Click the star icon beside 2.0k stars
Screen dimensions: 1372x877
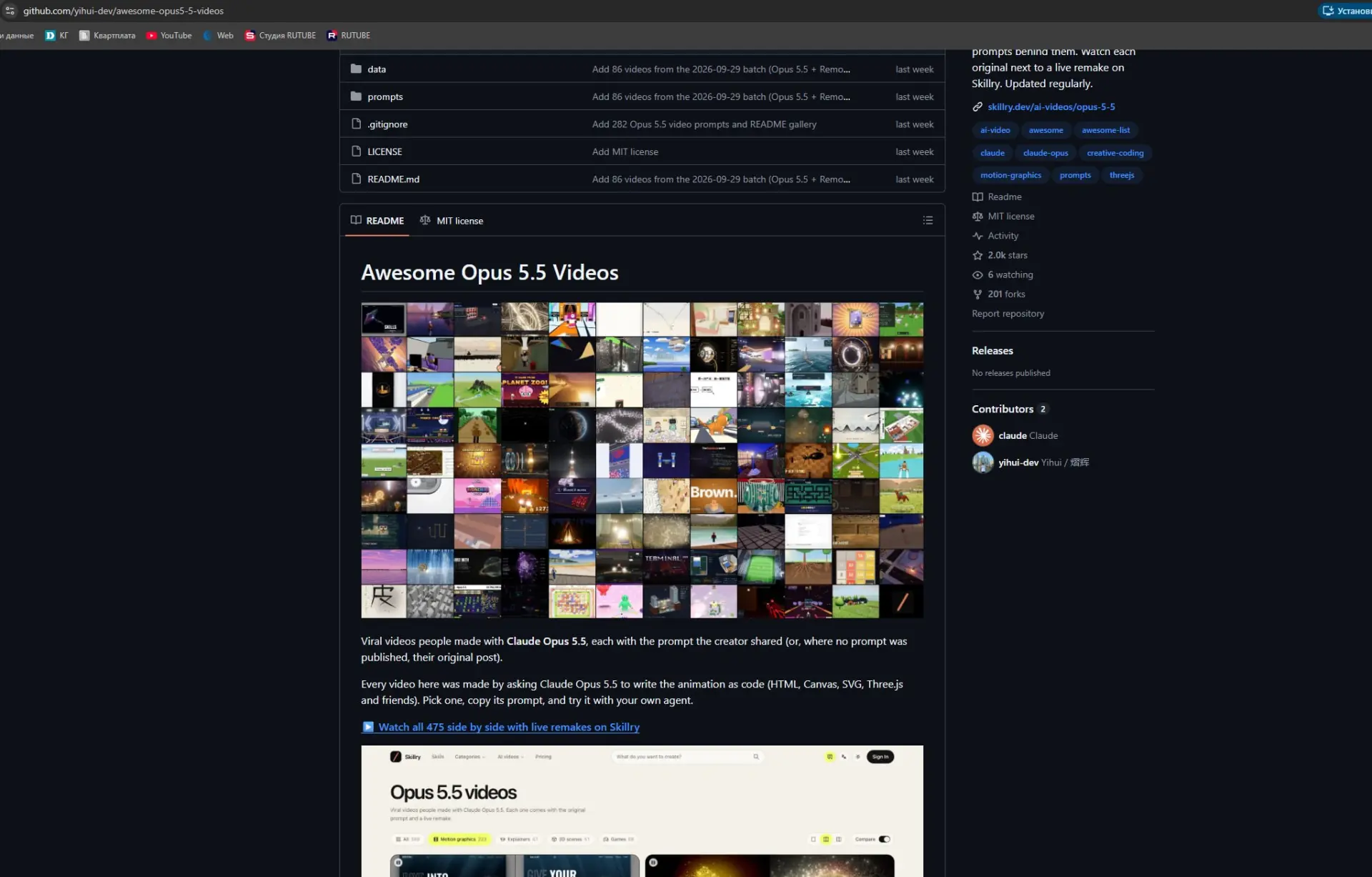pyautogui.click(x=978, y=255)
